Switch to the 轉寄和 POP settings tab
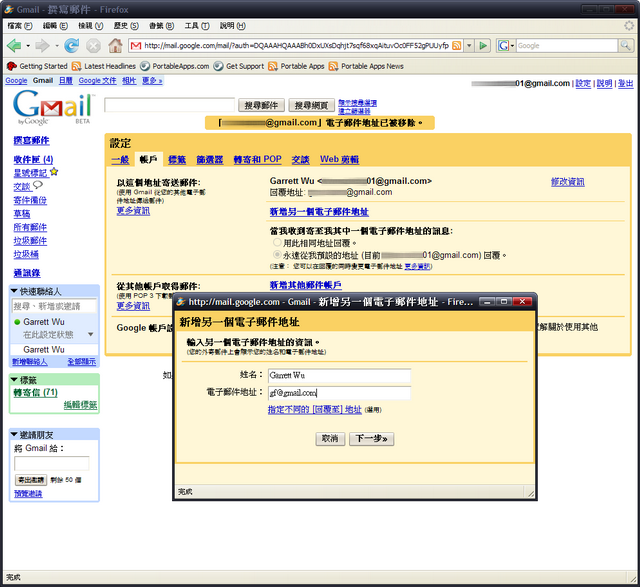 (x=258, y=159)
